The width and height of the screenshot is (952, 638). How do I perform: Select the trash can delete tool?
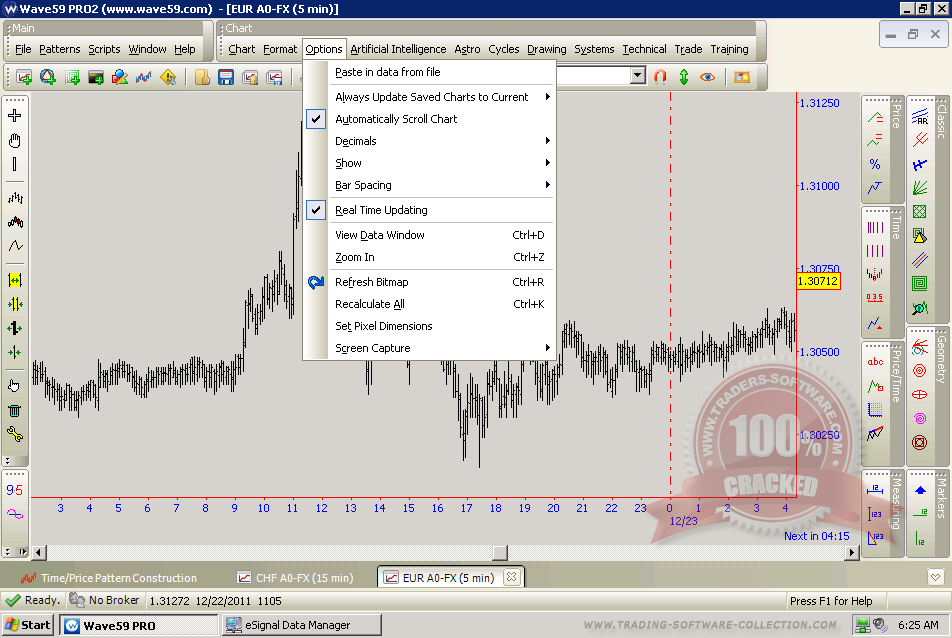pos(15,410)
